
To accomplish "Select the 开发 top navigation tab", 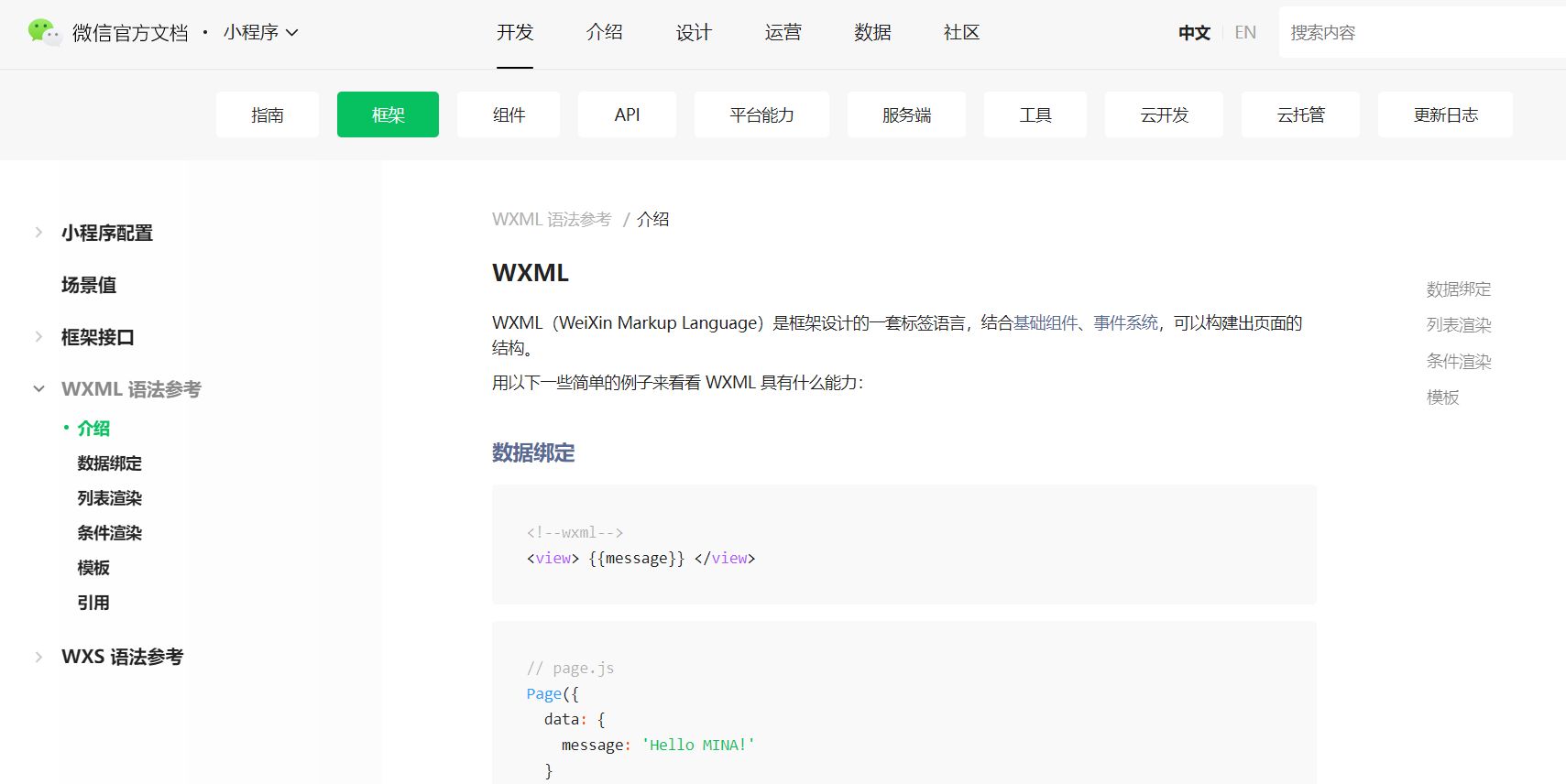I will click(515, 32).
